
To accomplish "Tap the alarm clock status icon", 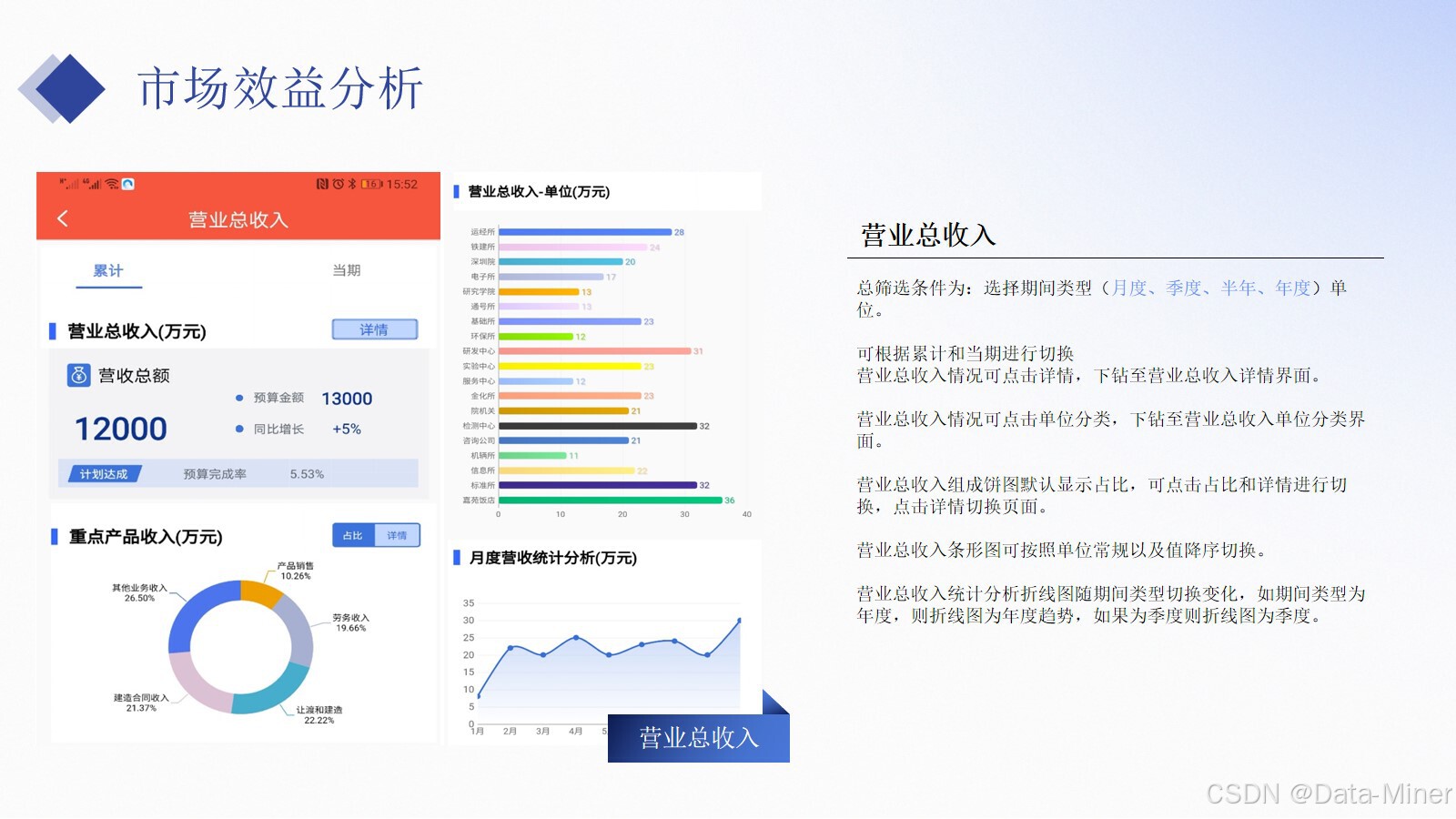I will pyautogui.click(x=338, y=184).
